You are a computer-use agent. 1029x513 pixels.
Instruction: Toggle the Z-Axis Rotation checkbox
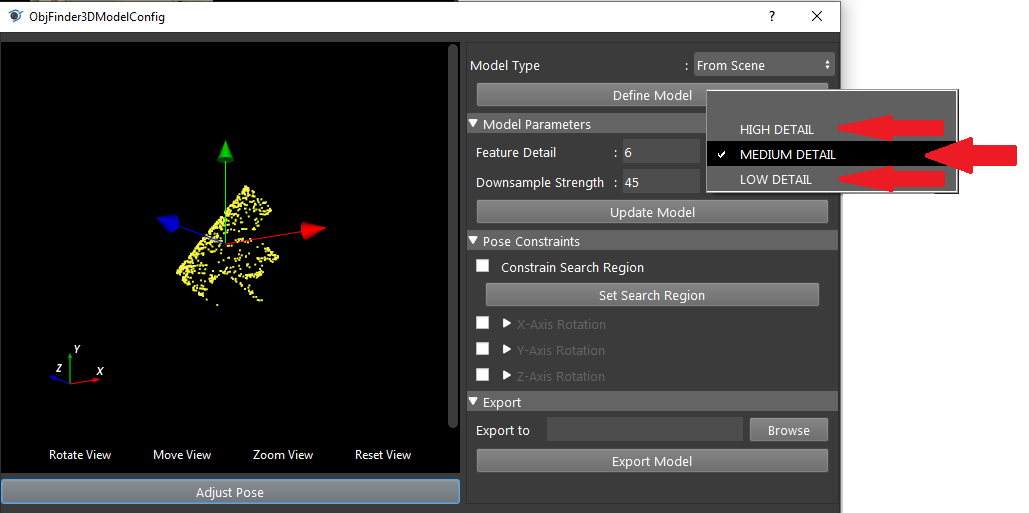coord(483,375)
